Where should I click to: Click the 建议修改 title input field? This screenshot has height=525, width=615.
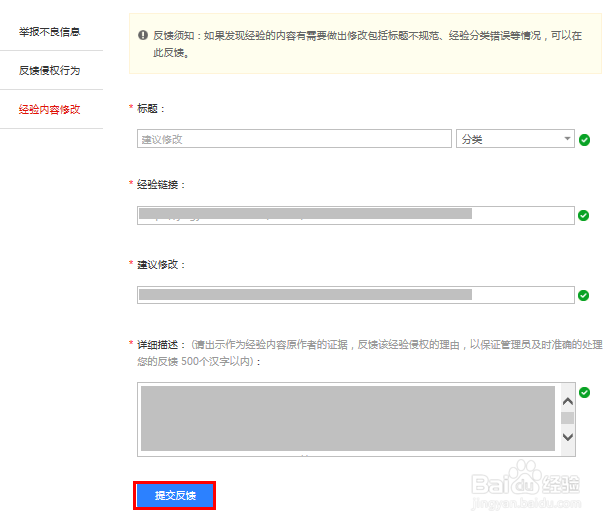pos(294,139)
